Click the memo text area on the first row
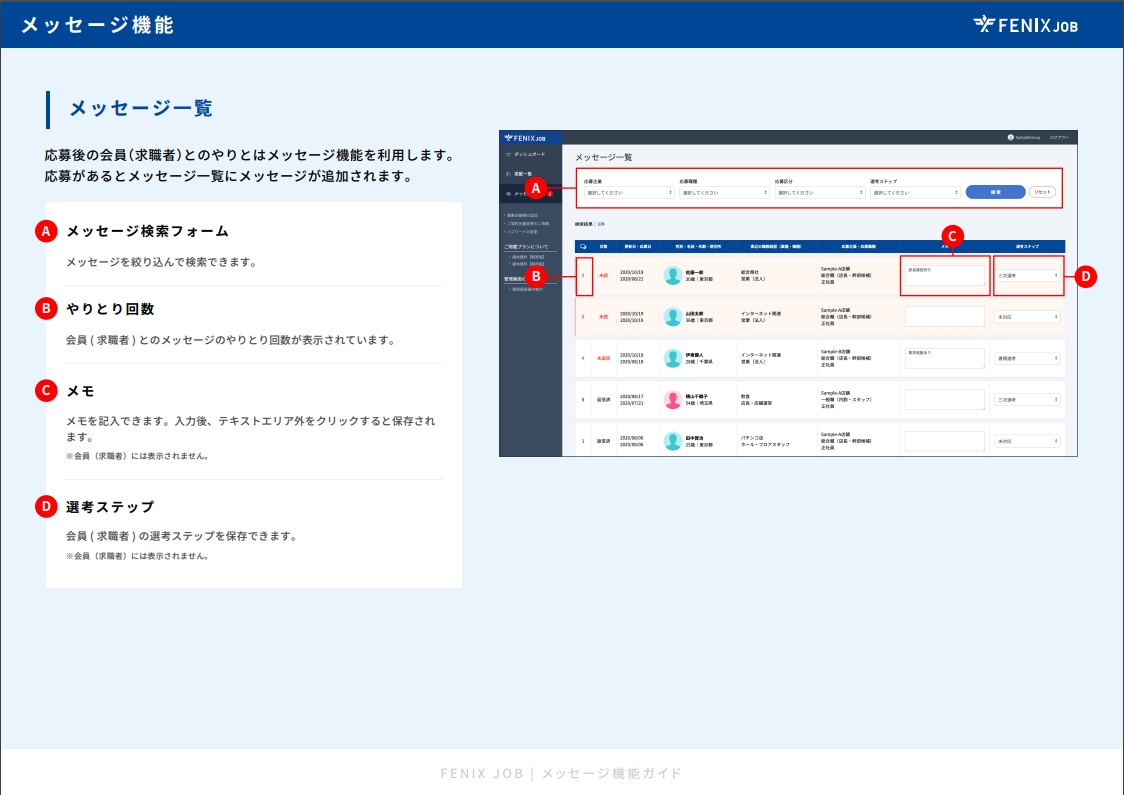1124x795 pixels. click(x=944, y=276)
